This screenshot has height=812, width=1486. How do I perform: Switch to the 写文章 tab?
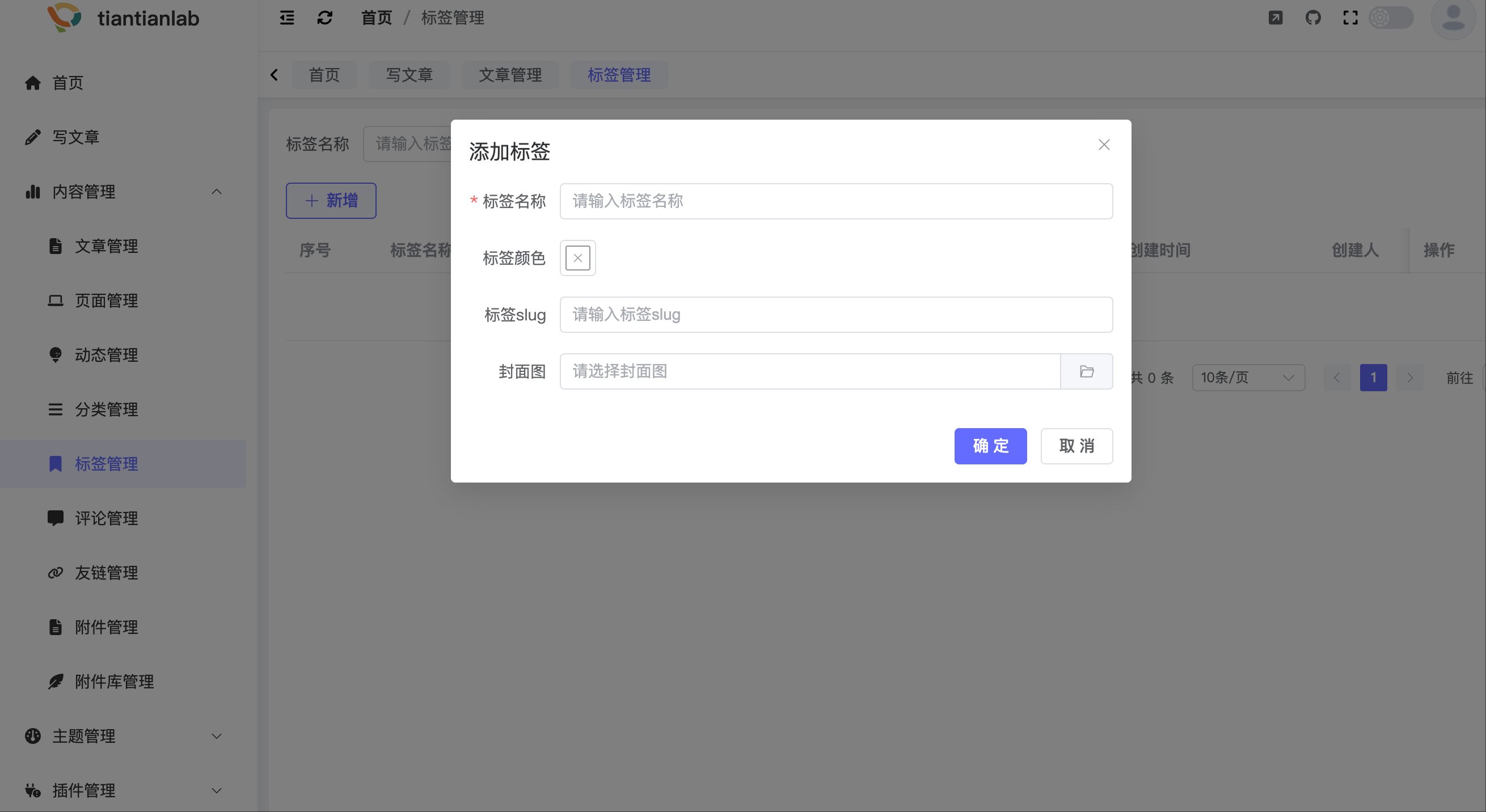[x=410, y=75]
